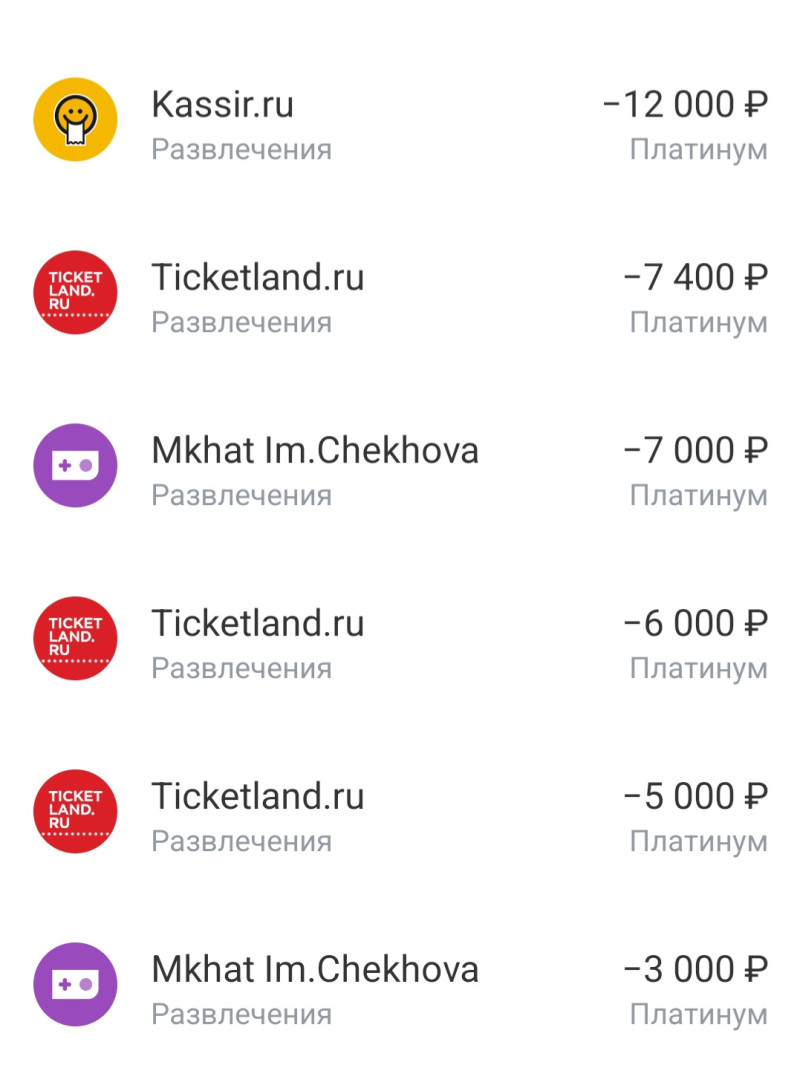The height and width of the screenshot is (1065, 800).
Task: Choose the Ticketland.ru title on the 5 000 ₽ row
Action: [257, 796]
